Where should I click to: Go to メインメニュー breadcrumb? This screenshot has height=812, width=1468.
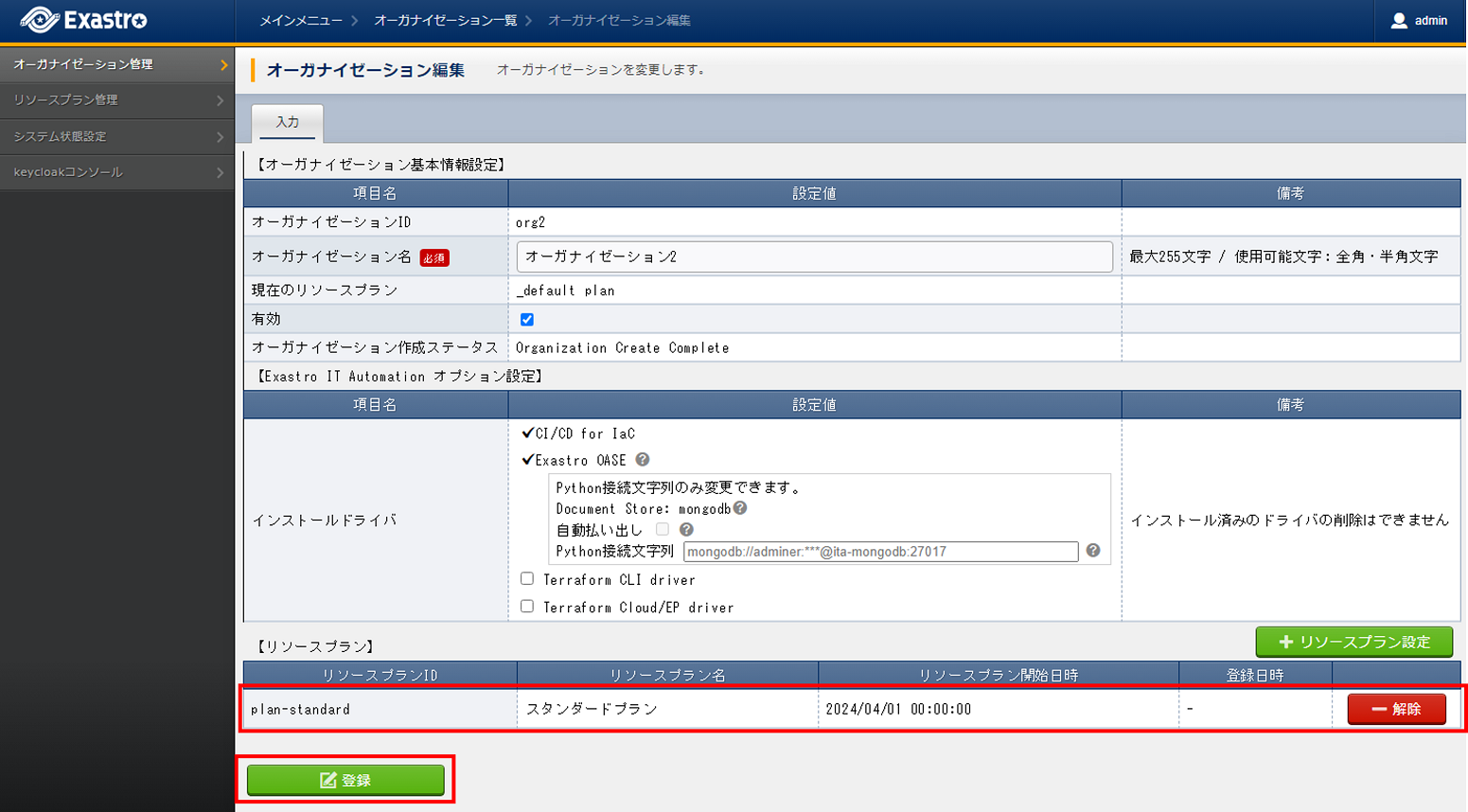point(301,21)
